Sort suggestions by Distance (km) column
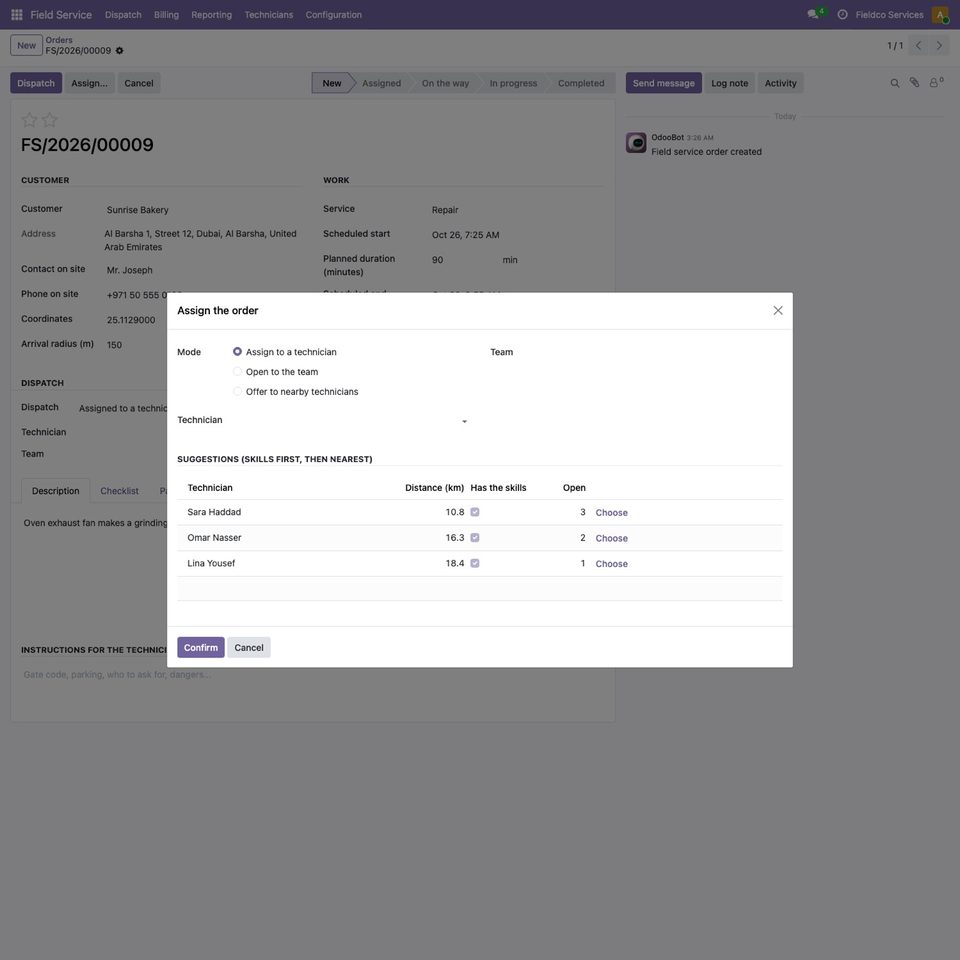This screenshot has width=960, height=960. click(435, 488)
